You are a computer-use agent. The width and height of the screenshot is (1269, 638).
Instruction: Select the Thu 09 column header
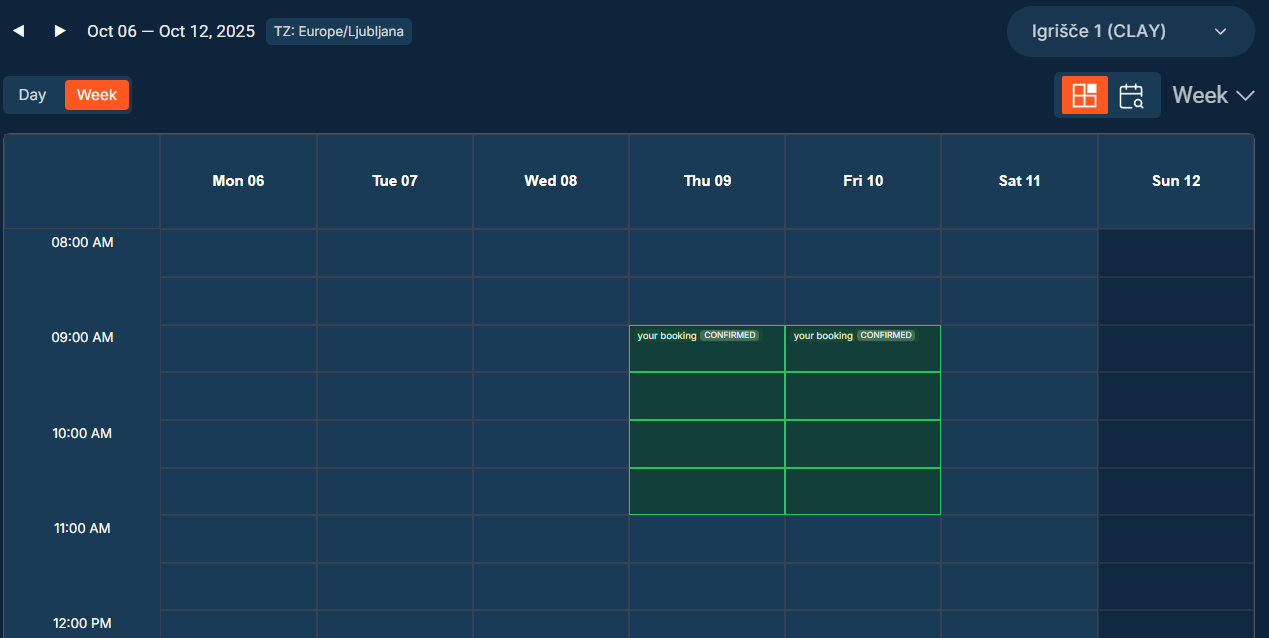coord(706,181)
